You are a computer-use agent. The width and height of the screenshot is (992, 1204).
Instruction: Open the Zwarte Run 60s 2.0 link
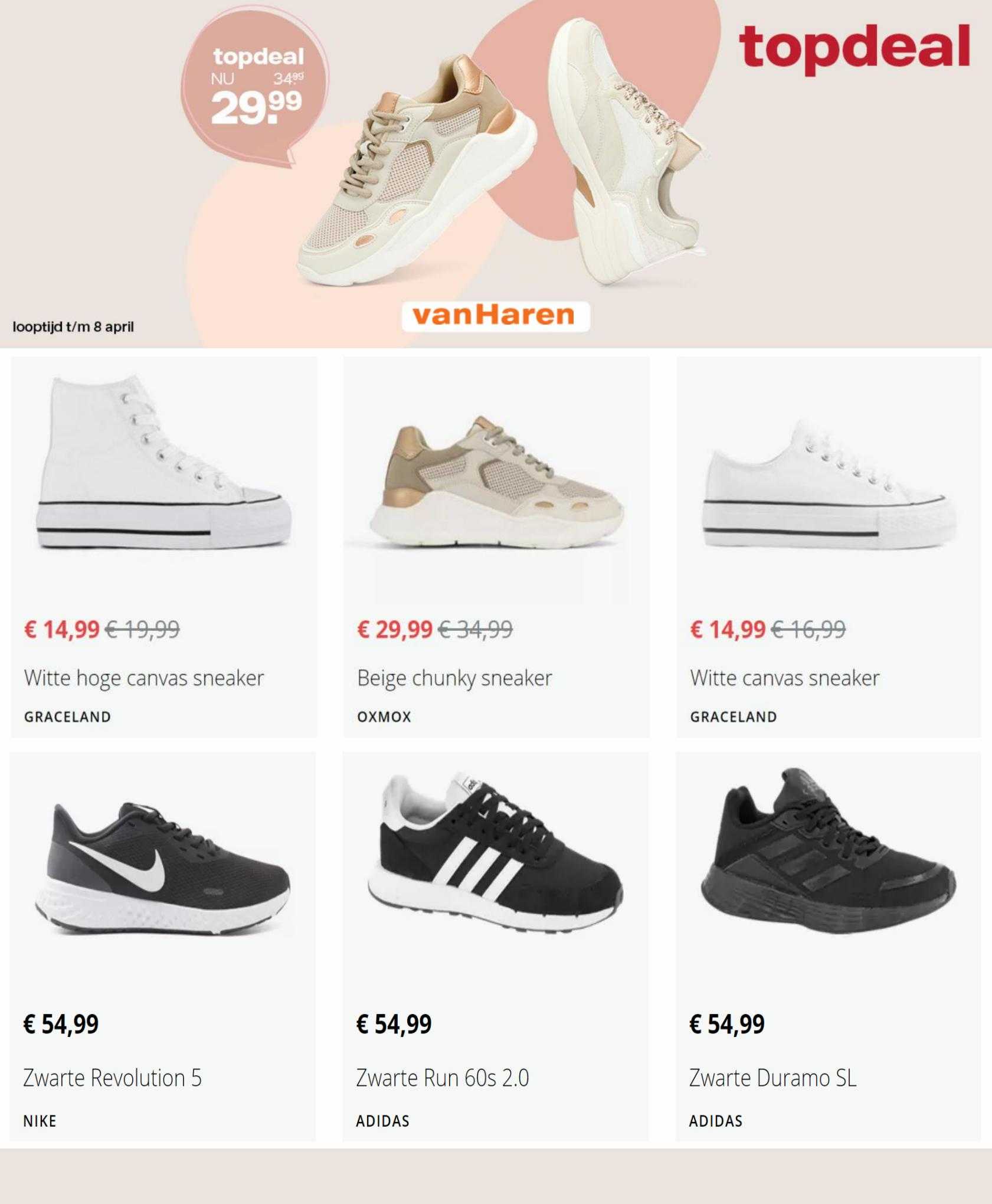point(443,1078)
